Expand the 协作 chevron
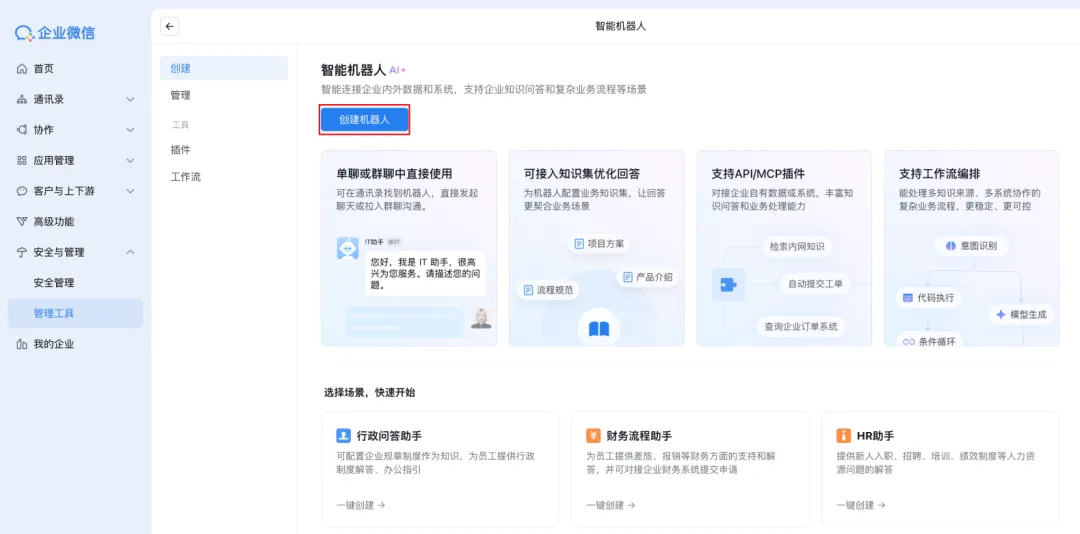 [x=130, y=130]
